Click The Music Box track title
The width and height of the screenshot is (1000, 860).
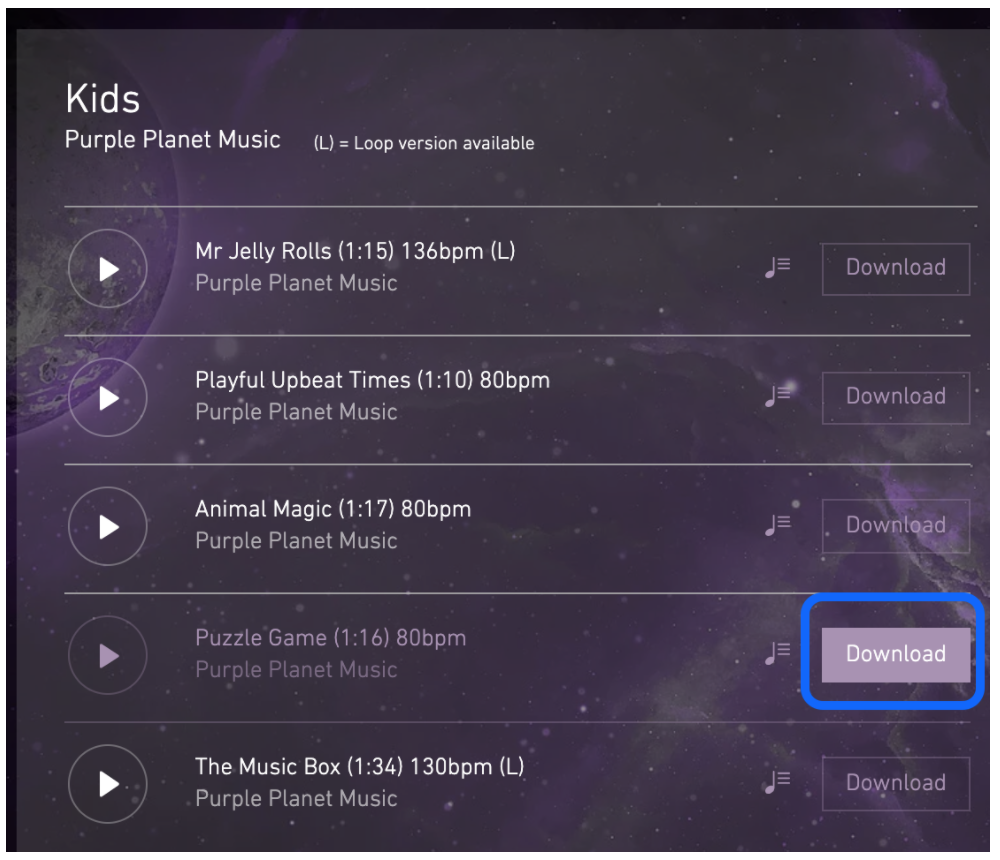359,767
